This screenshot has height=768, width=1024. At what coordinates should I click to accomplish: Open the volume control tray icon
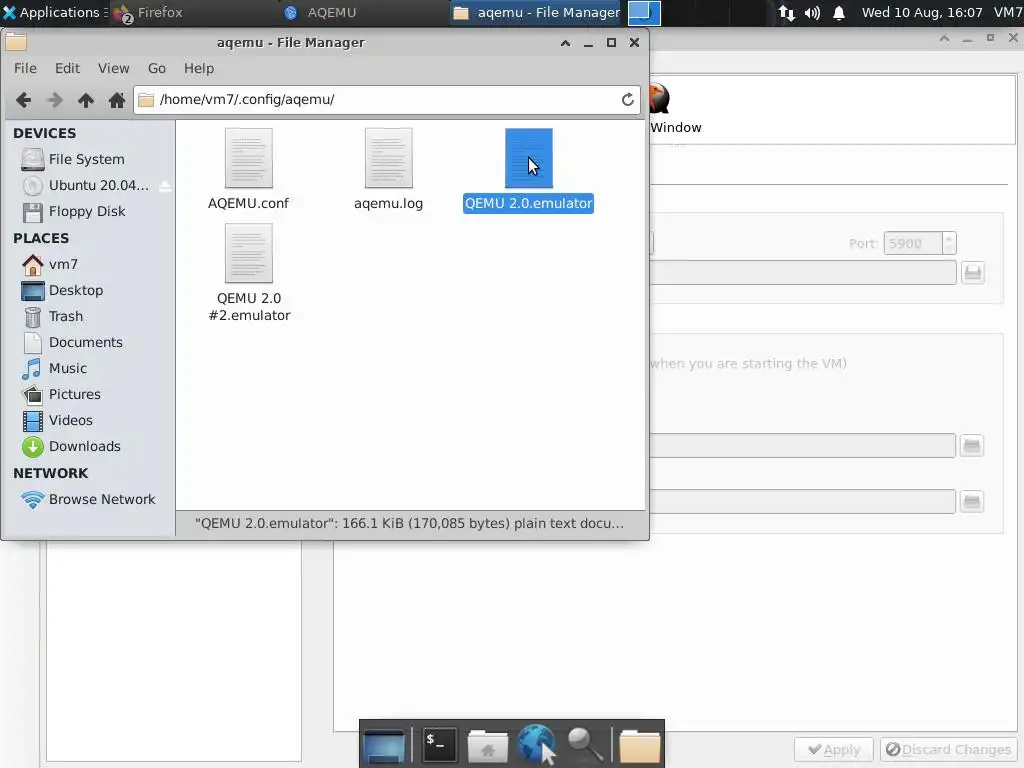812,13
